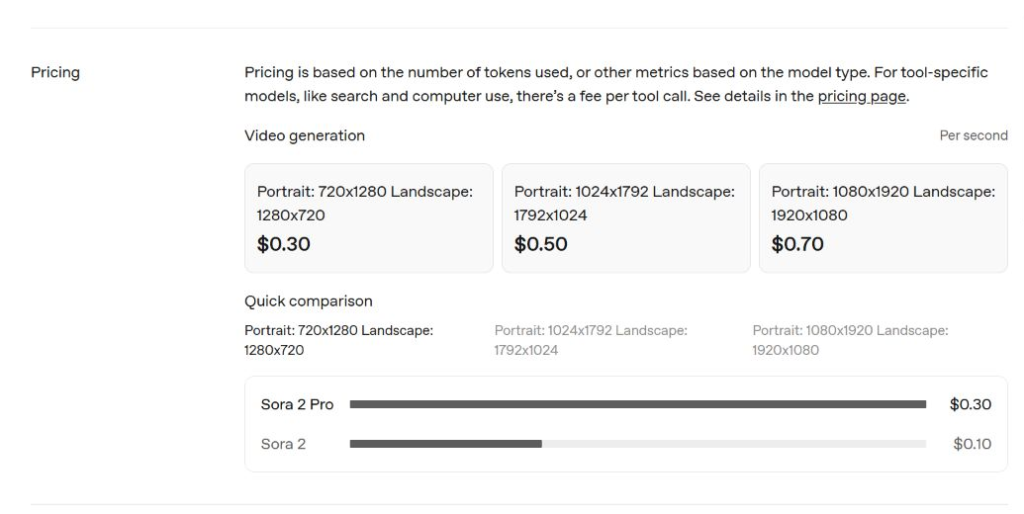The width and height of the screenshot is (1024, 514).
Task: Click the Sora 2 Pro label
Action: [297, 404]
